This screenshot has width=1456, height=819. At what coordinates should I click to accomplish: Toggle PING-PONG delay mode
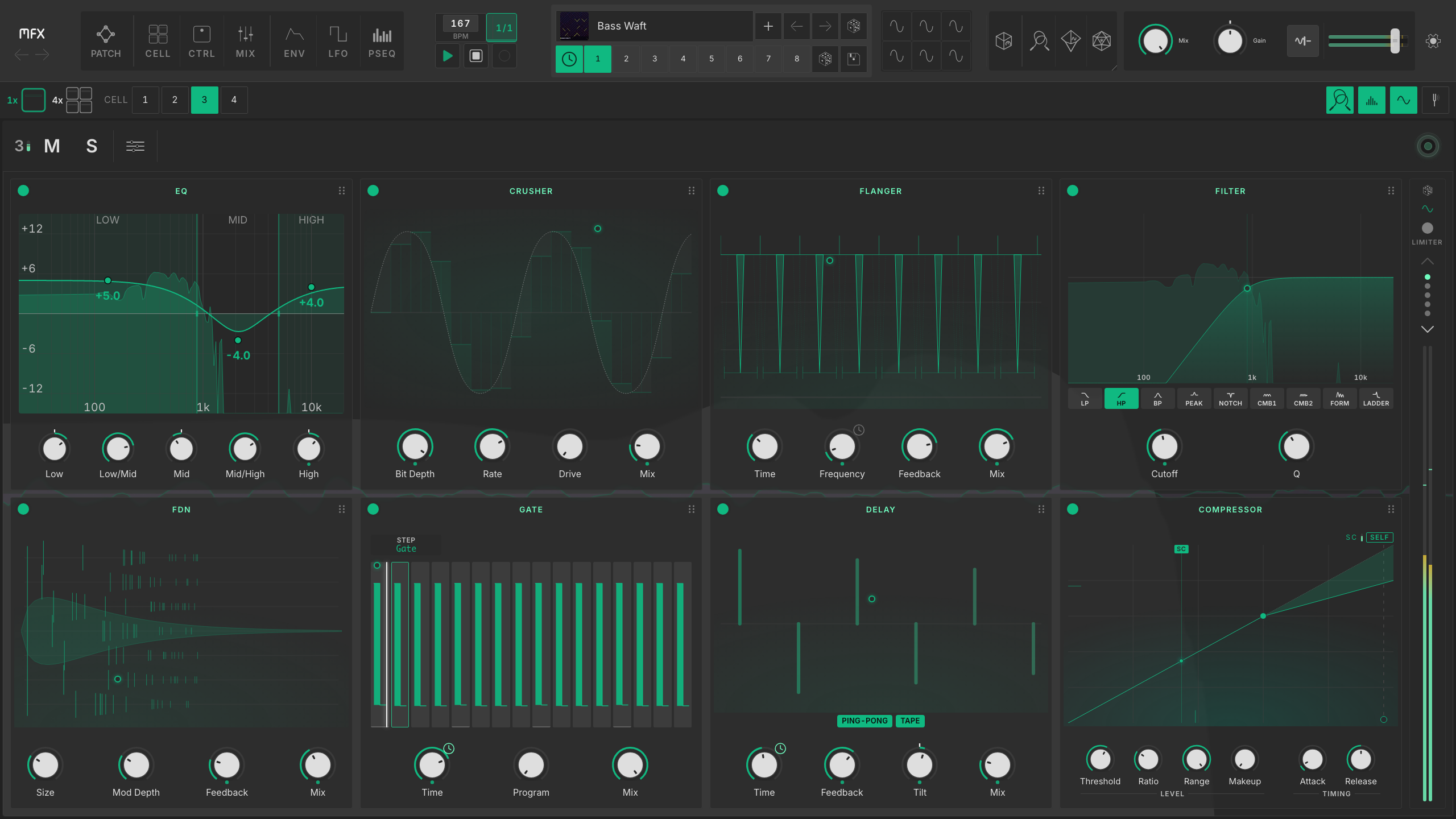tap(864, 721)
